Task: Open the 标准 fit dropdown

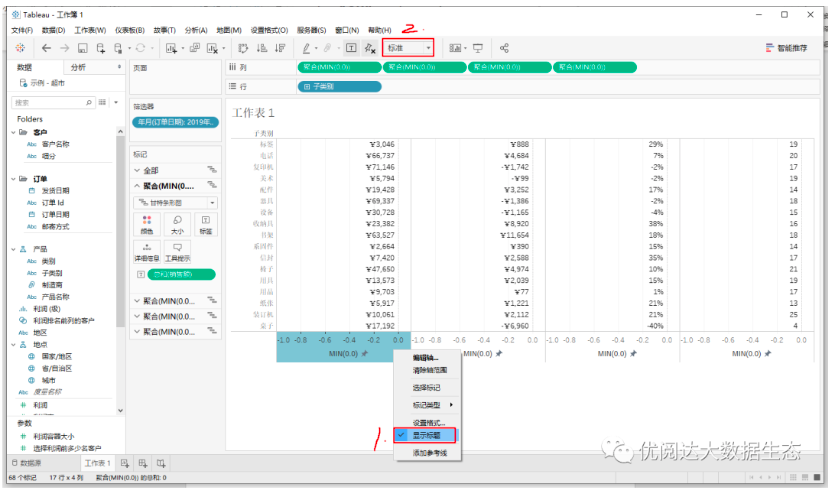Action: 408,48
